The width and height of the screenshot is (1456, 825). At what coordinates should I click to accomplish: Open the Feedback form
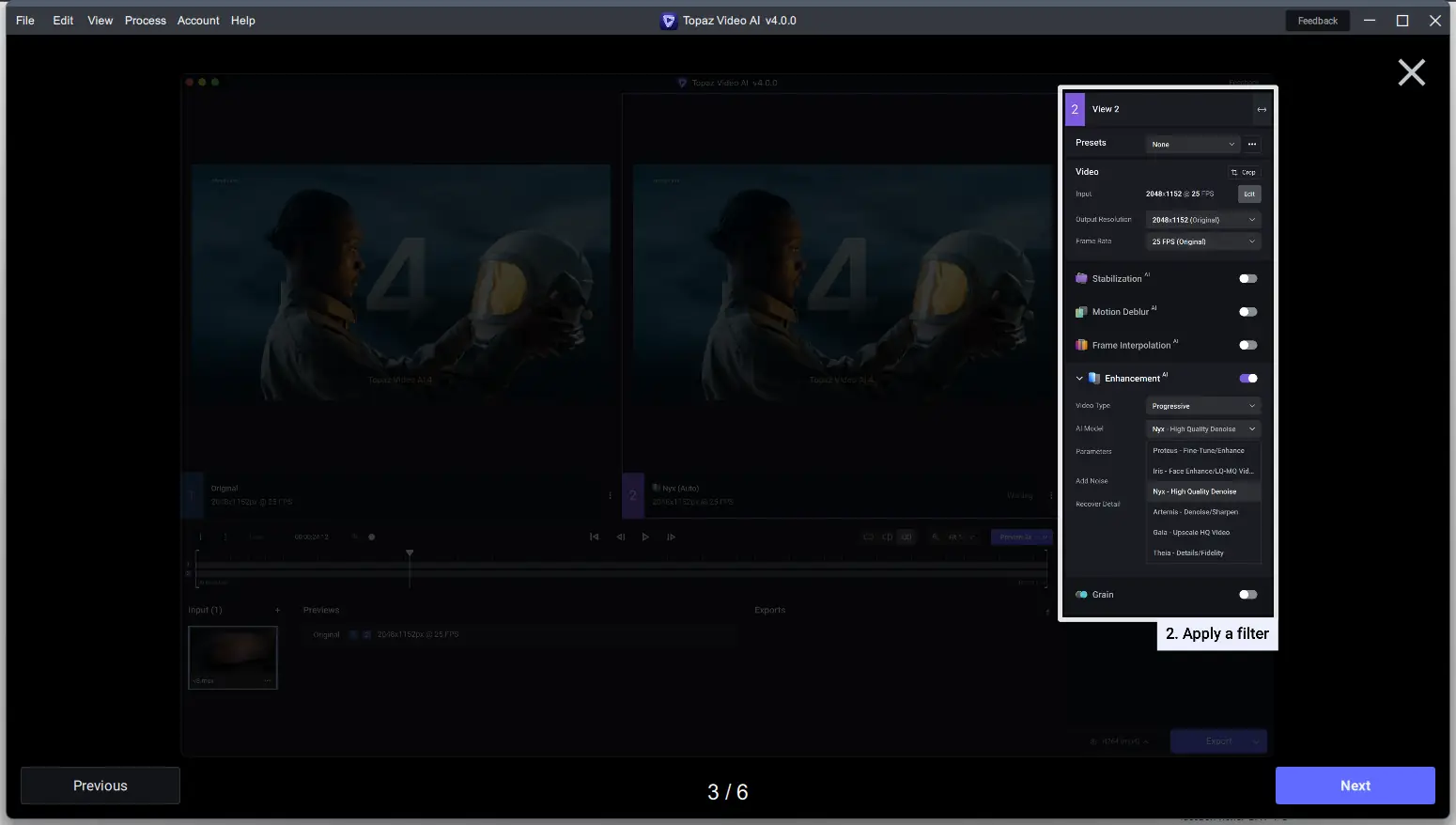(x=1317, y=21)
